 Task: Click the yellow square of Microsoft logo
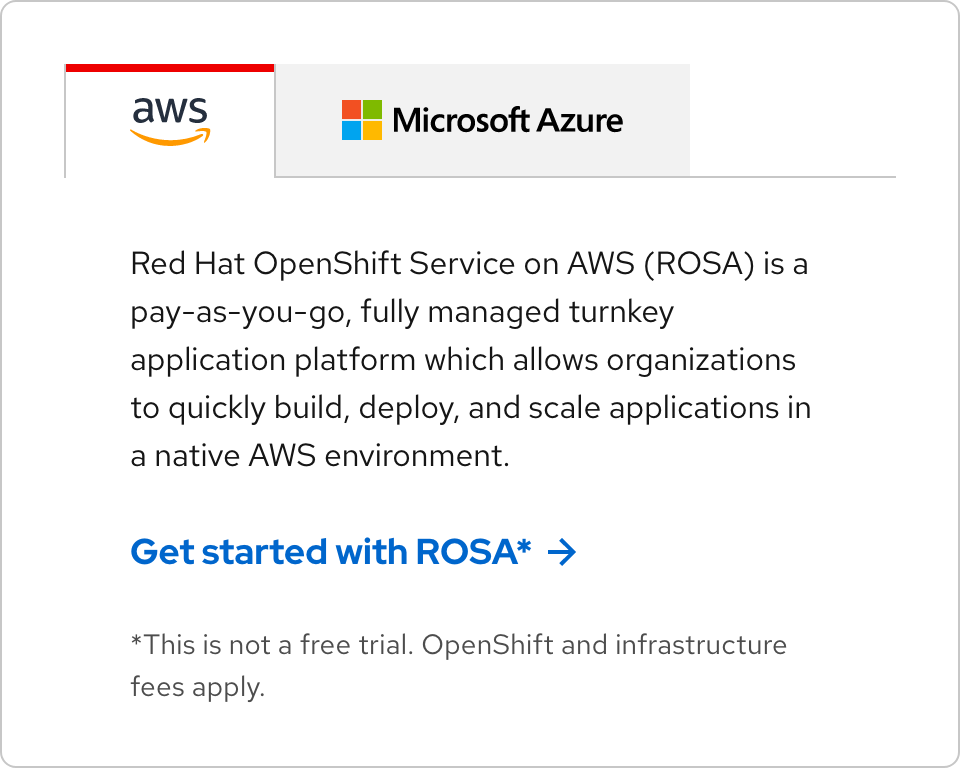click(x=372, y=130)
